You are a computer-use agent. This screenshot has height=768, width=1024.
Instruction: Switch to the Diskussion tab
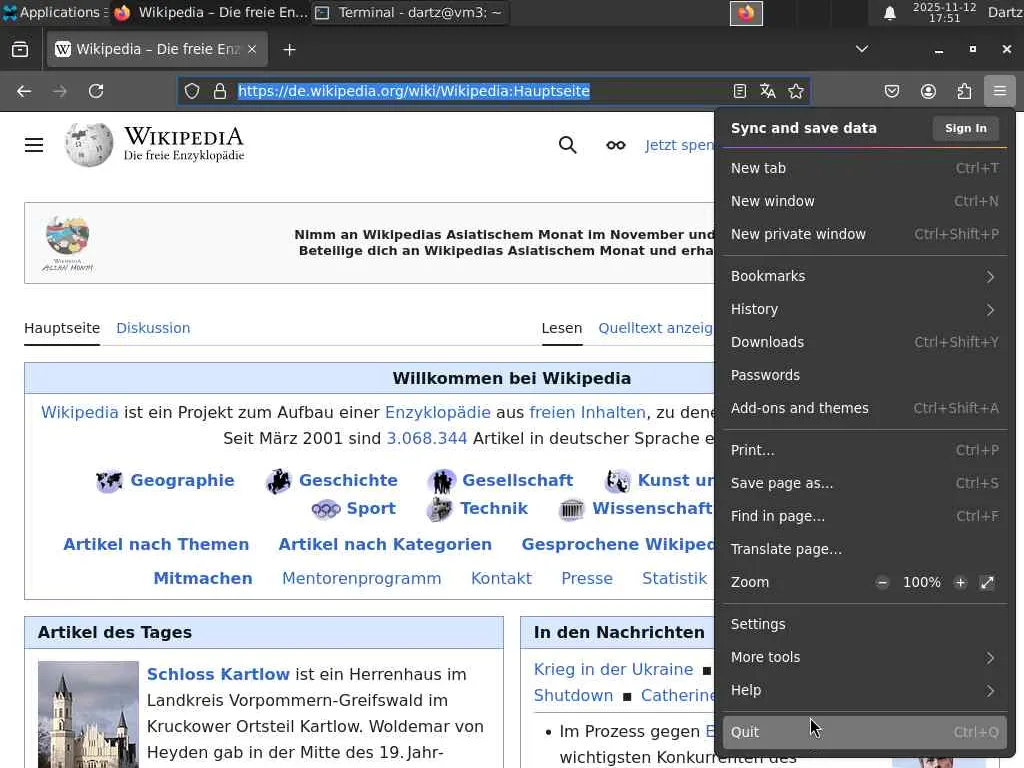click(x=153, y=328)
